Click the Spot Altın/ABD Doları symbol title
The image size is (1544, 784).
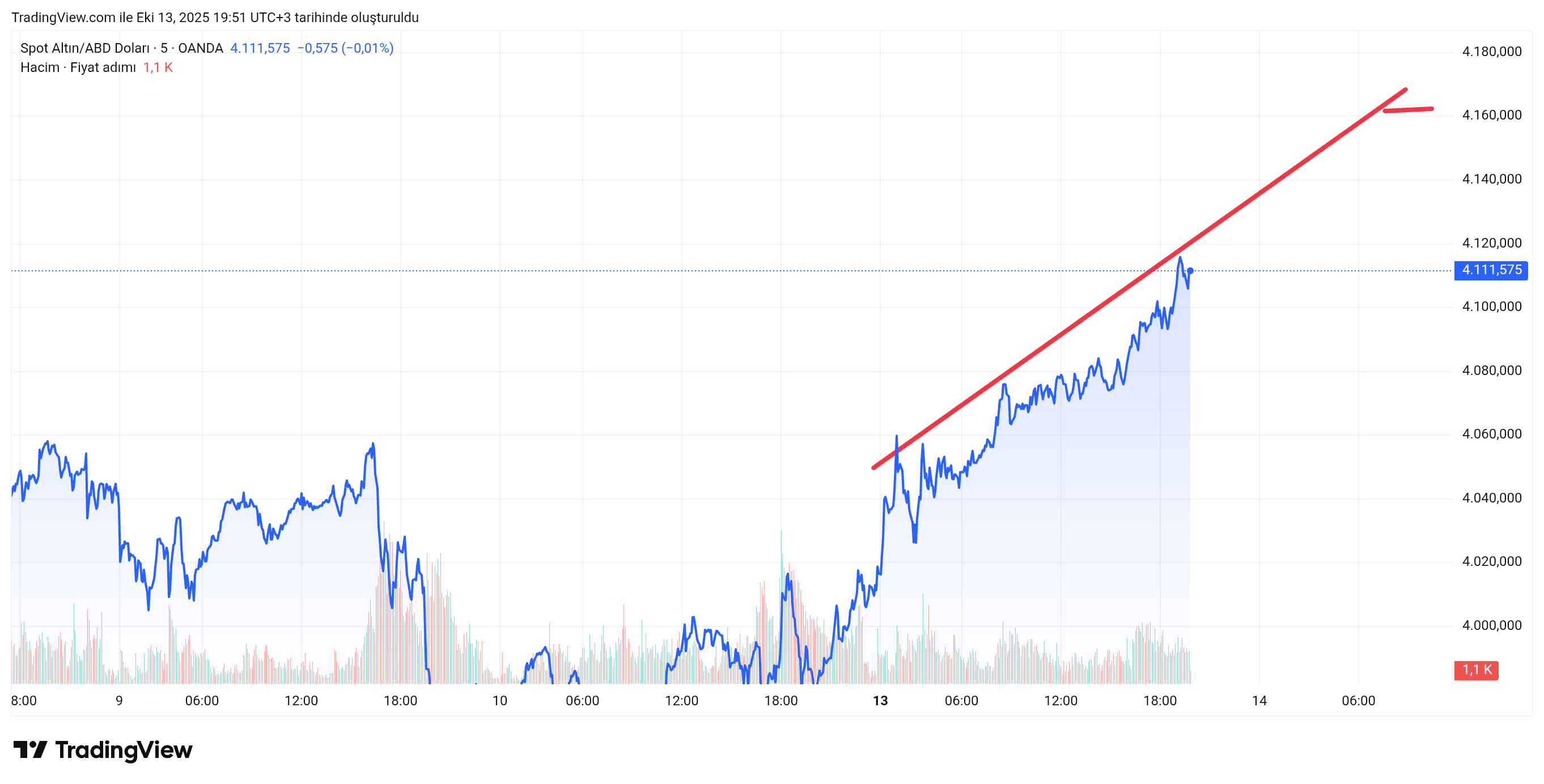click(x=84, y=48)
